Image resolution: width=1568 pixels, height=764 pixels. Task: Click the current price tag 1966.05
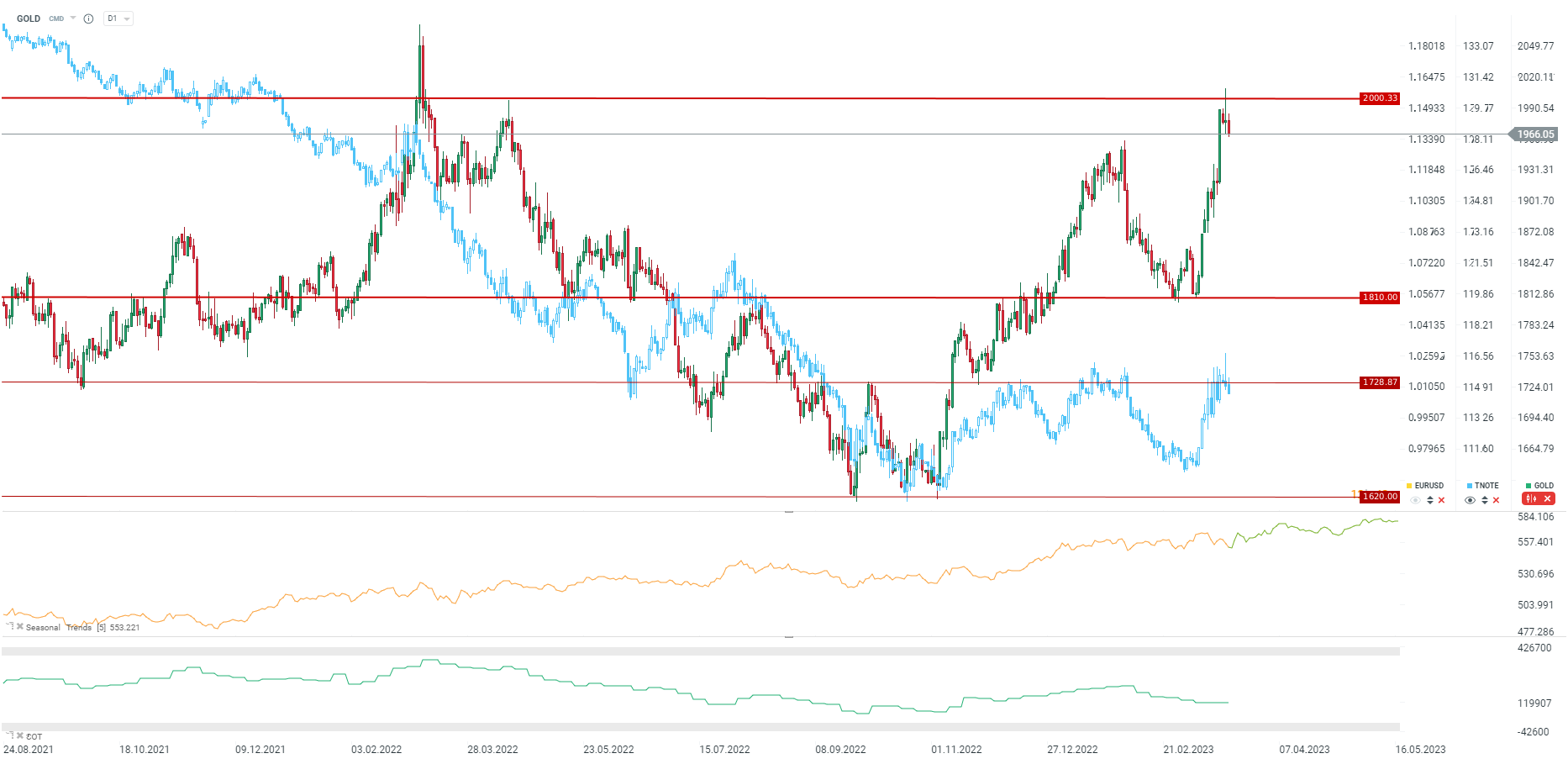click(x=1534, y=134)
